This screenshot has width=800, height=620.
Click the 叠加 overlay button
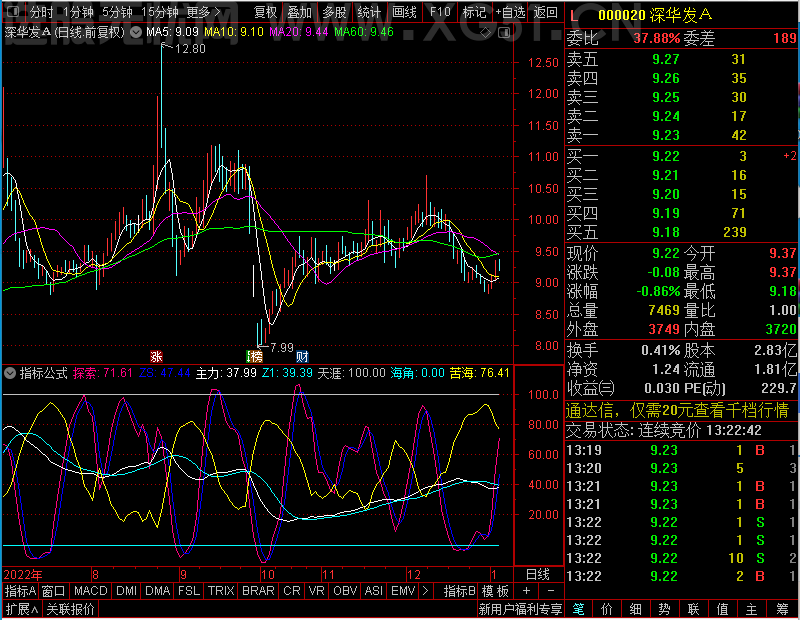point(299,12)
